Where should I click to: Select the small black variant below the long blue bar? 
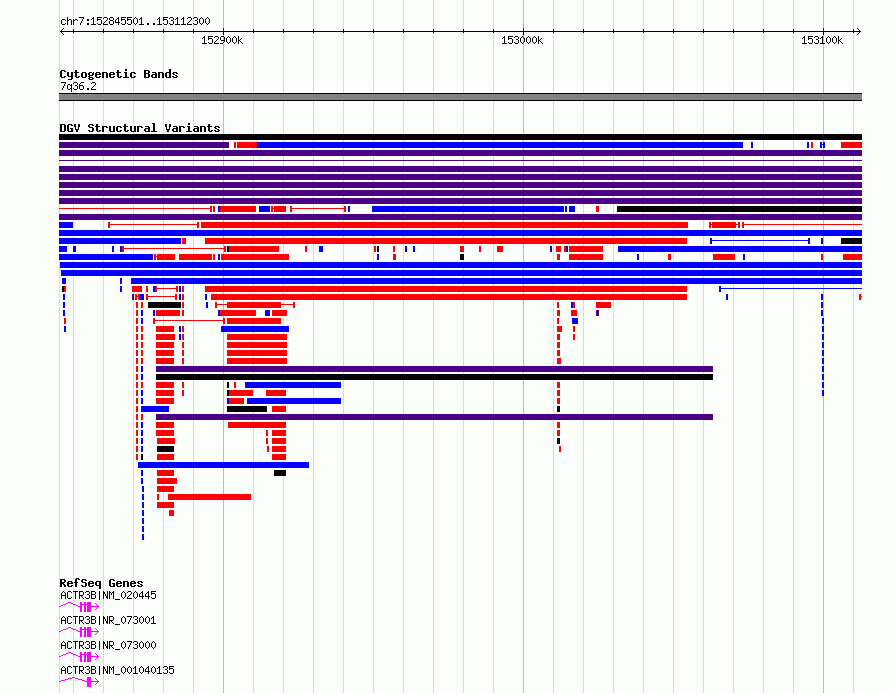[x=280, y=473]
